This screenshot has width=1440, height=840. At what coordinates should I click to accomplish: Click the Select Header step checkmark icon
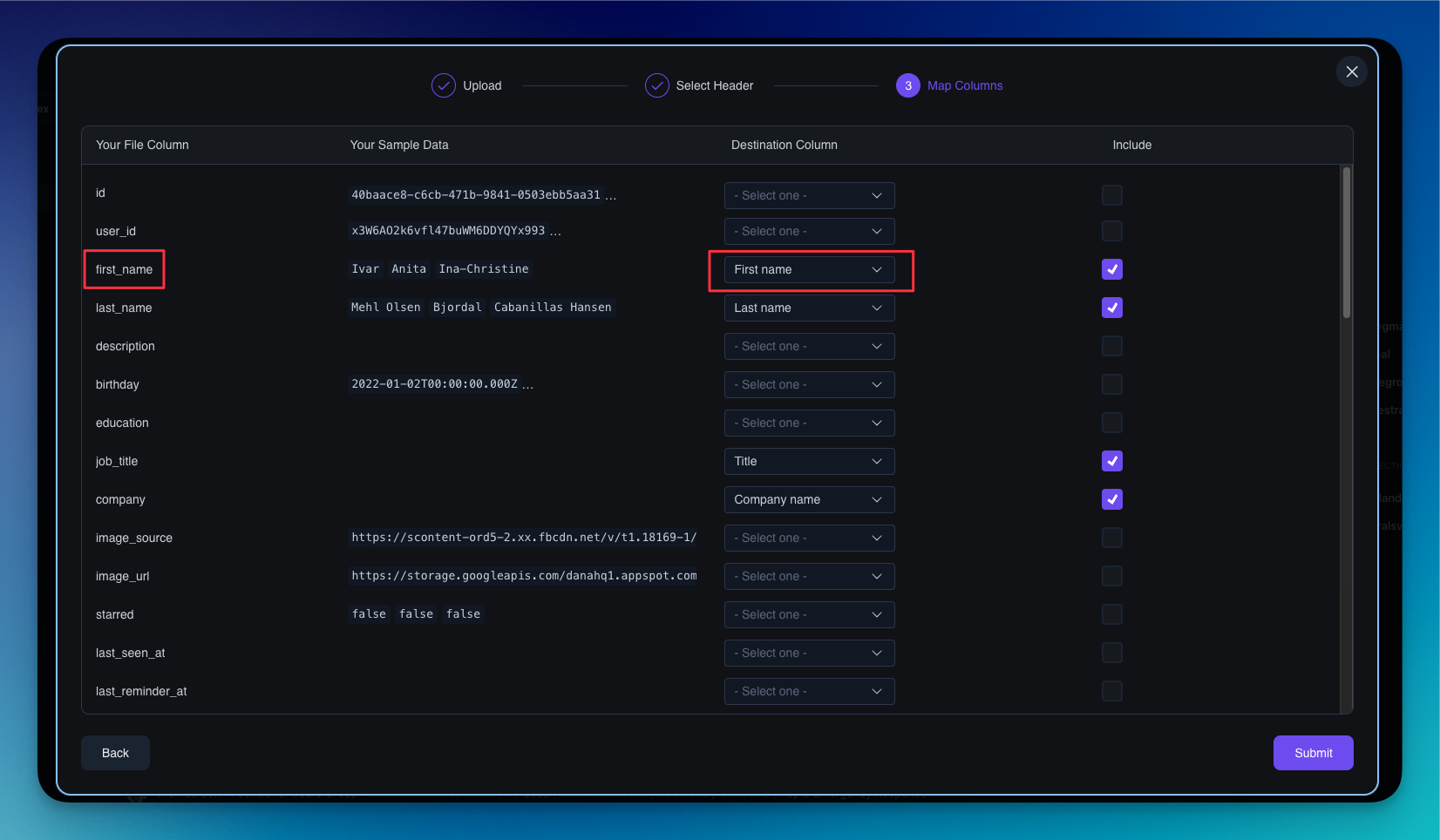coord(656,85)
